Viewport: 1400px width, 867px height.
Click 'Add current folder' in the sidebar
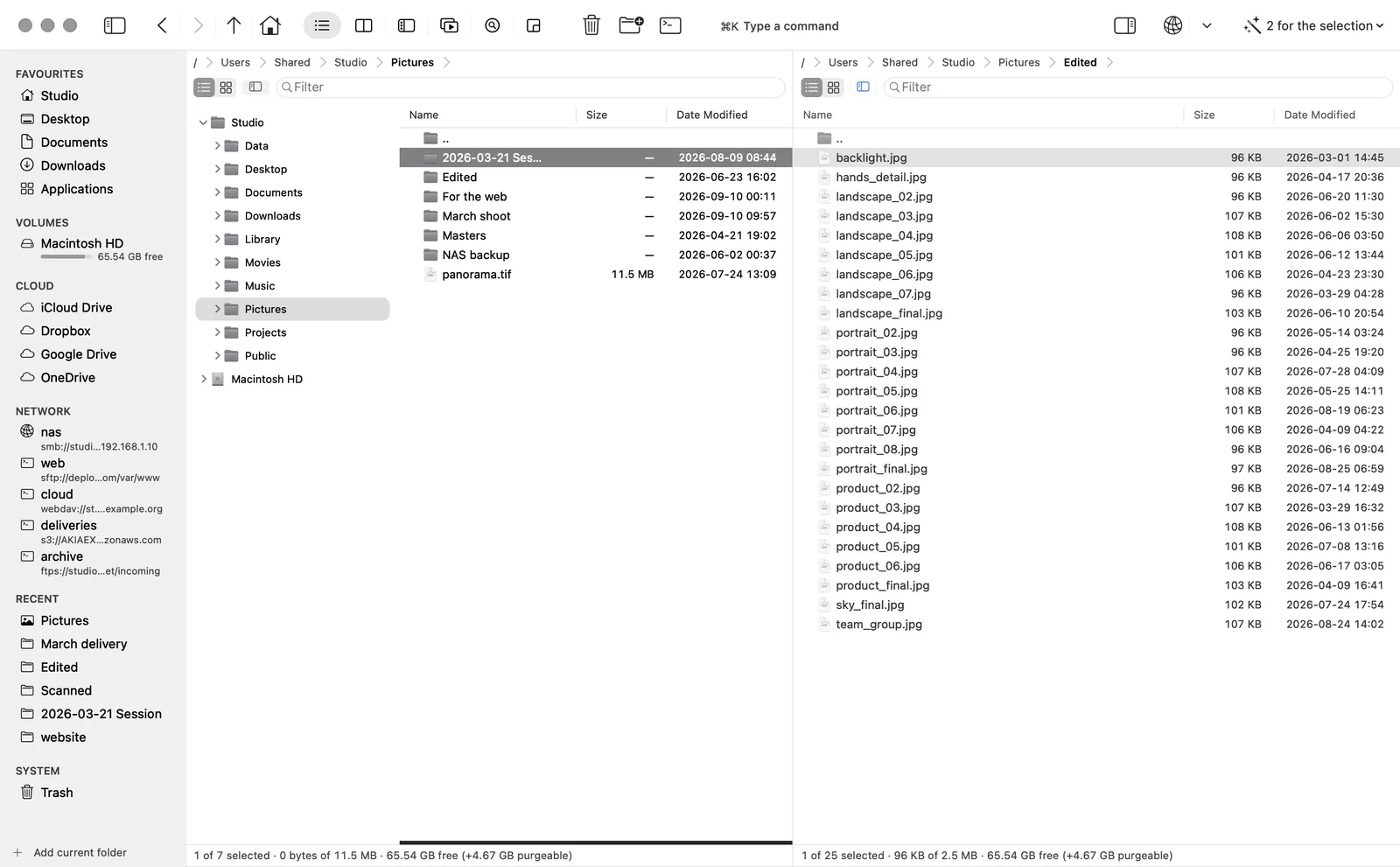pos(70,852)
